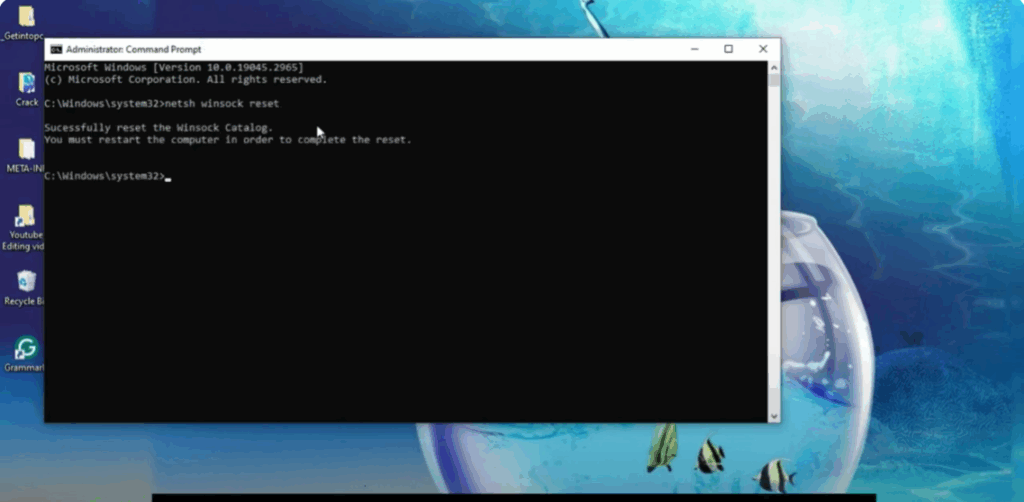Image resolution: width=1024 pixels, height=502 pixels.
Task: Click 'Sucessfully reset the Winsock Catalog.' line
Action: coord(159,128)
